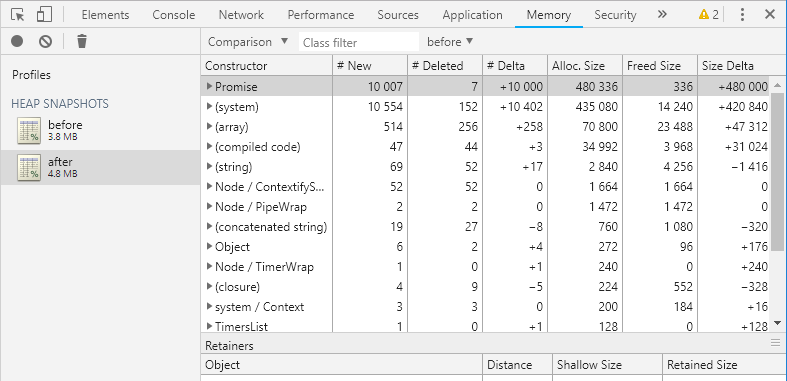Click the warnings count icon

(x=708, y=15)
